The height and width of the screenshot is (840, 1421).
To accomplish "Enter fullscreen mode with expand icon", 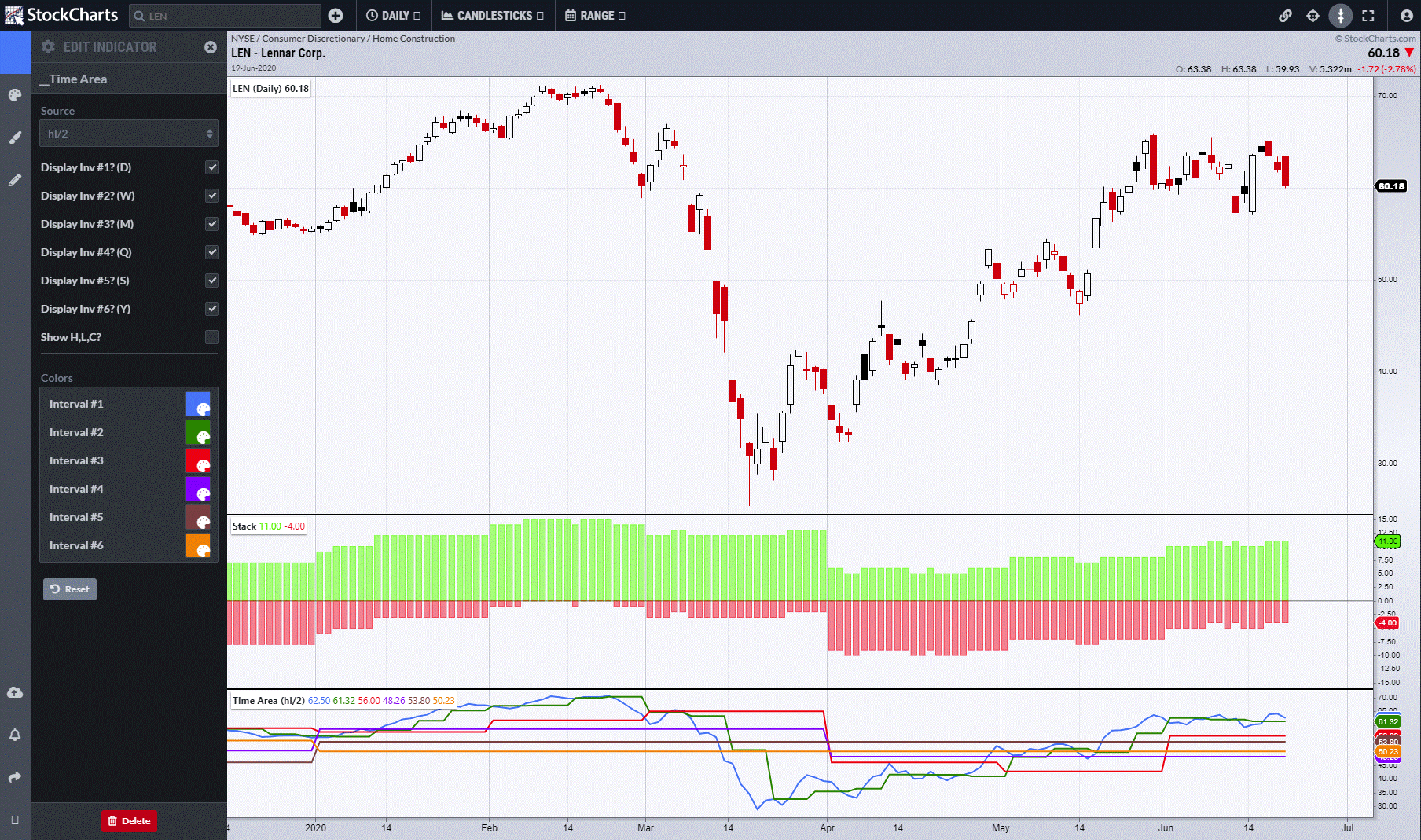I will pos(1368,16).
